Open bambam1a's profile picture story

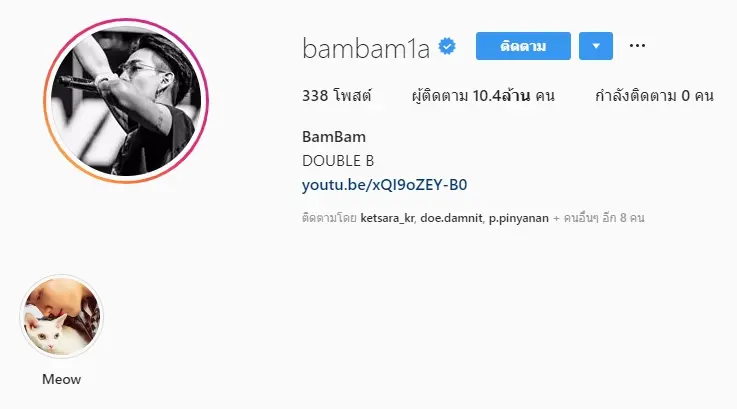click(126, 101)
